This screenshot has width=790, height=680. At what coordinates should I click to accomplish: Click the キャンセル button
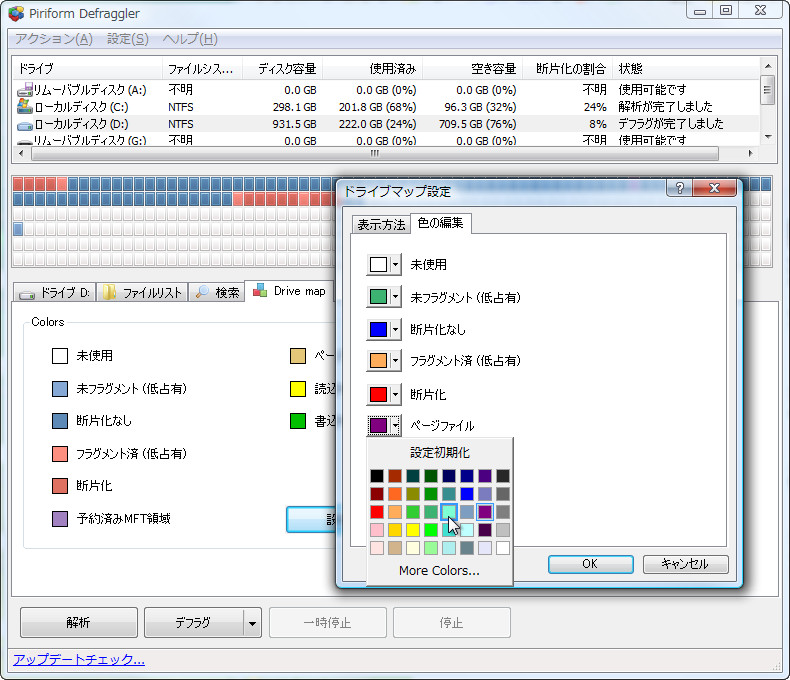(686, 564)
